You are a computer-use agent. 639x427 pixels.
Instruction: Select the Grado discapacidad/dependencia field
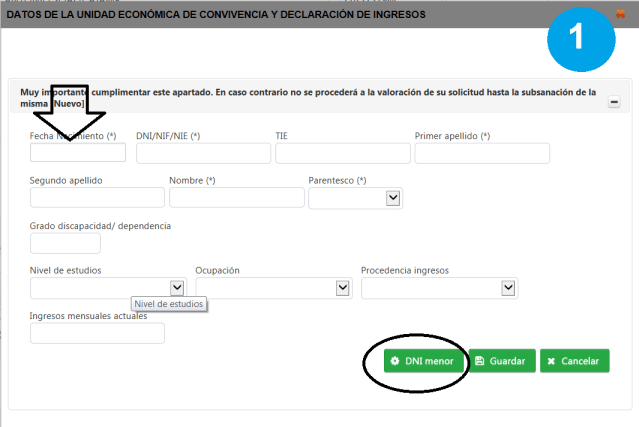(65, 243)
